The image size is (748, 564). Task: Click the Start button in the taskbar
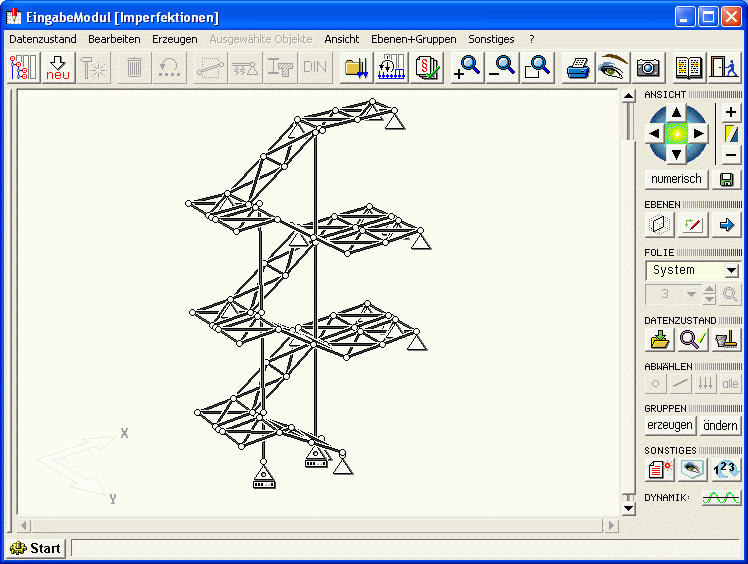pos(36,548)
